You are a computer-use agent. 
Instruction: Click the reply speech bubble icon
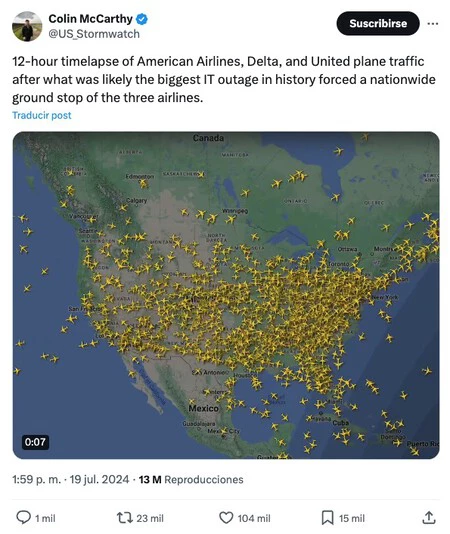[x=24, y=517]
